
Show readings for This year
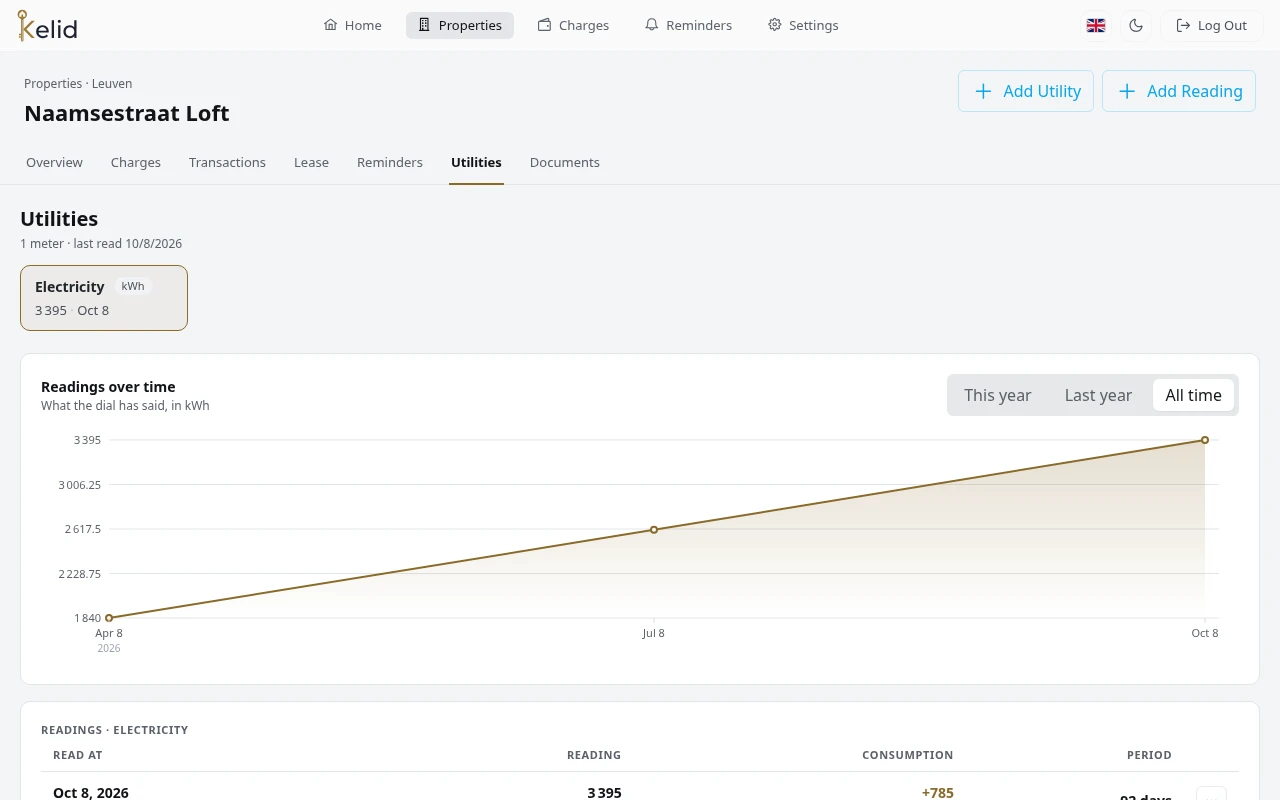997,395
